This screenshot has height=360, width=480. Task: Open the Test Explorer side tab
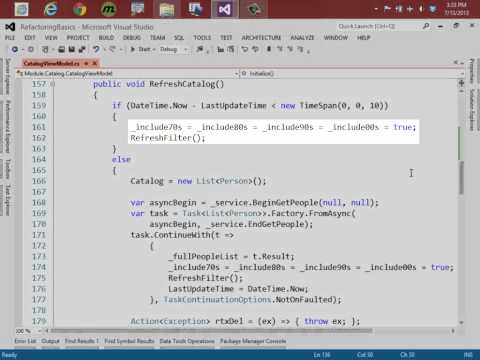(7, 200)
